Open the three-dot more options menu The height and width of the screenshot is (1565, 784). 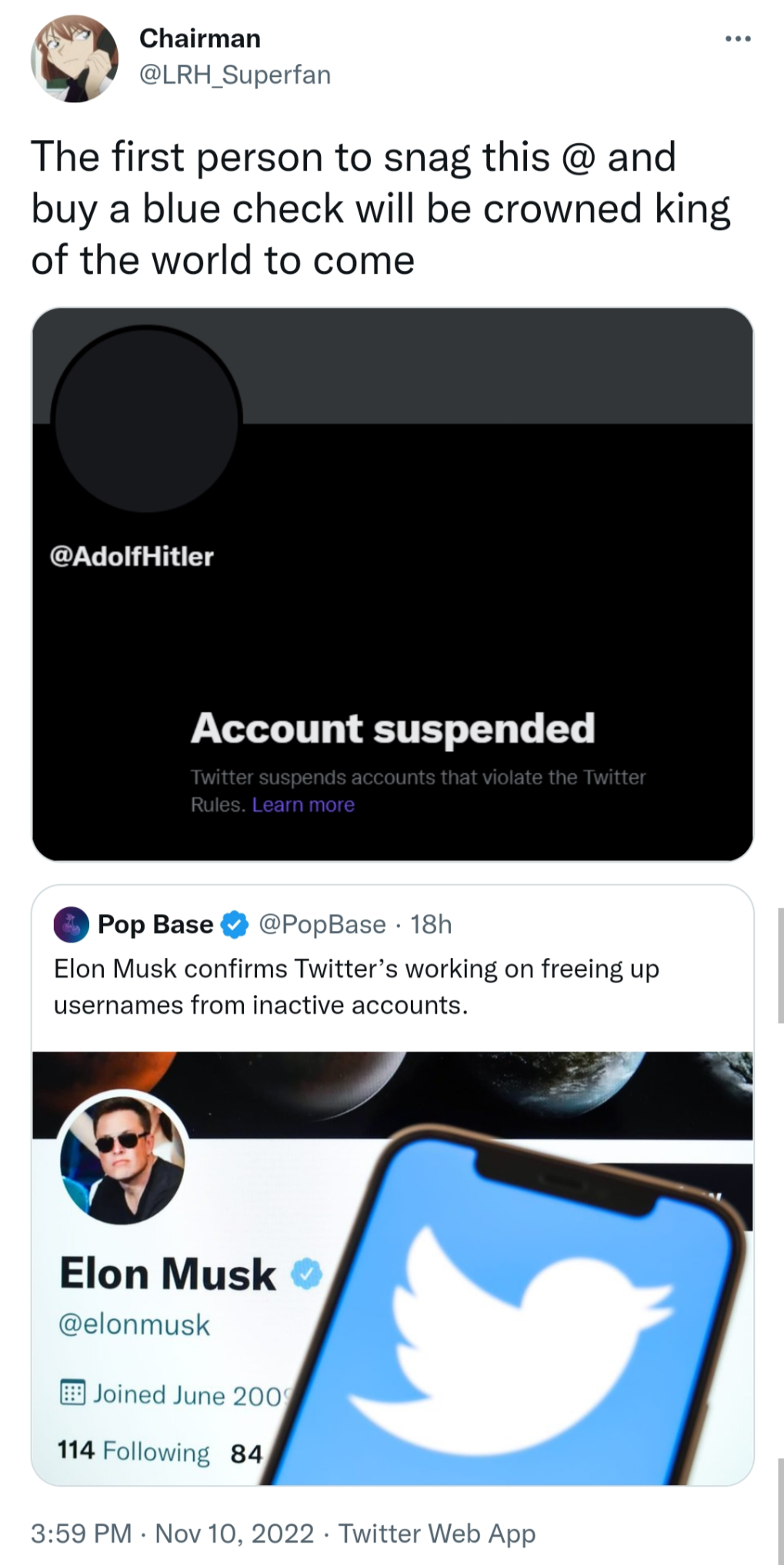point(738,38)
